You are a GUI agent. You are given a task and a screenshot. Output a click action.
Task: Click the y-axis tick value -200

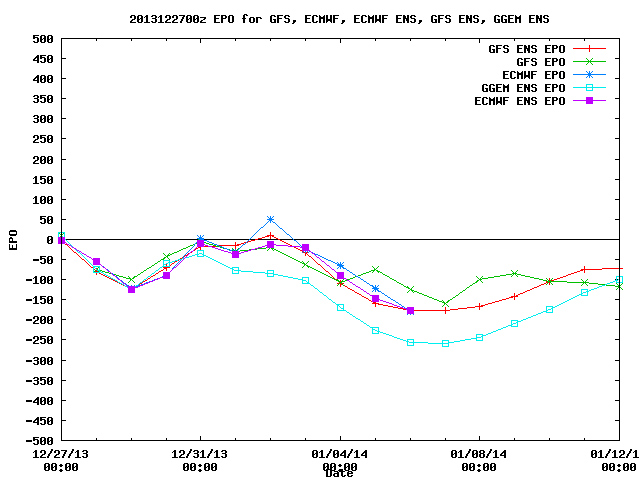[40, 320]
